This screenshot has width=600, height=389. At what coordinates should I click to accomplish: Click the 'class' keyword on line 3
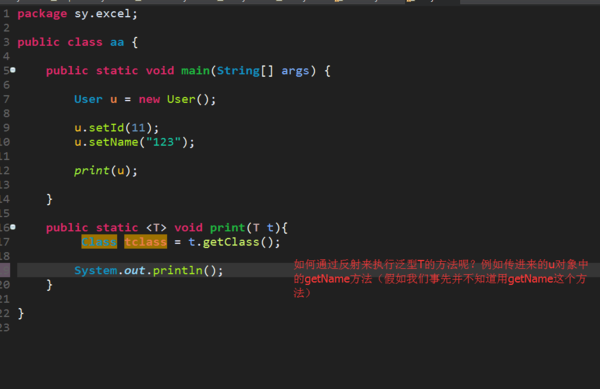(x=85, y=42)
